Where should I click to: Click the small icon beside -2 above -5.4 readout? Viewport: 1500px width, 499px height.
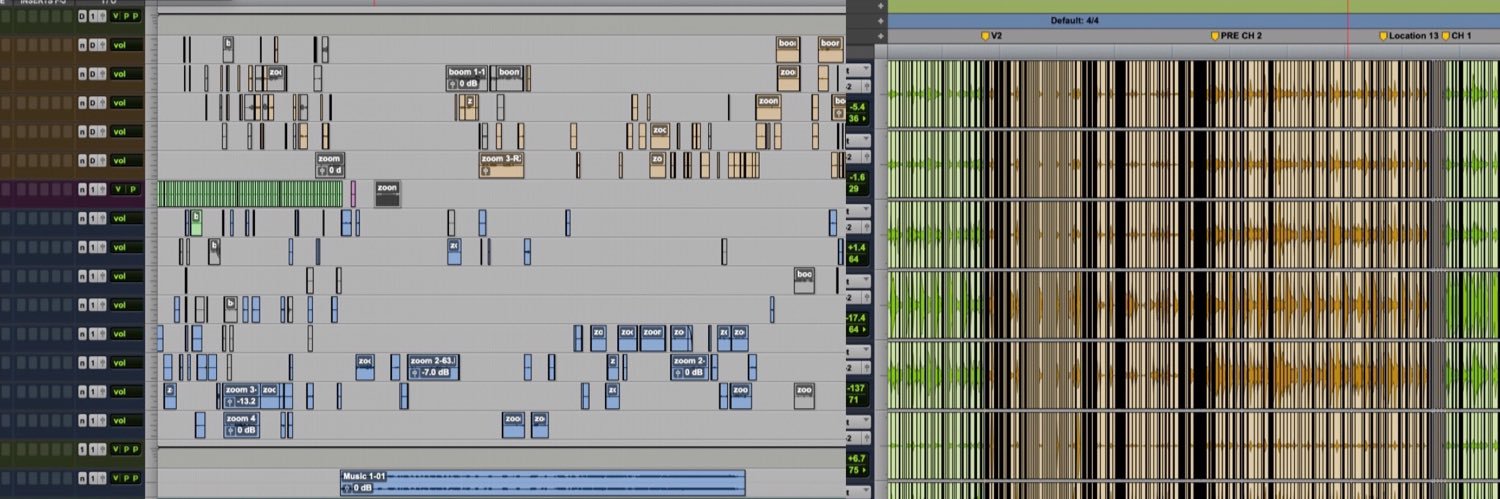point(867,86)
